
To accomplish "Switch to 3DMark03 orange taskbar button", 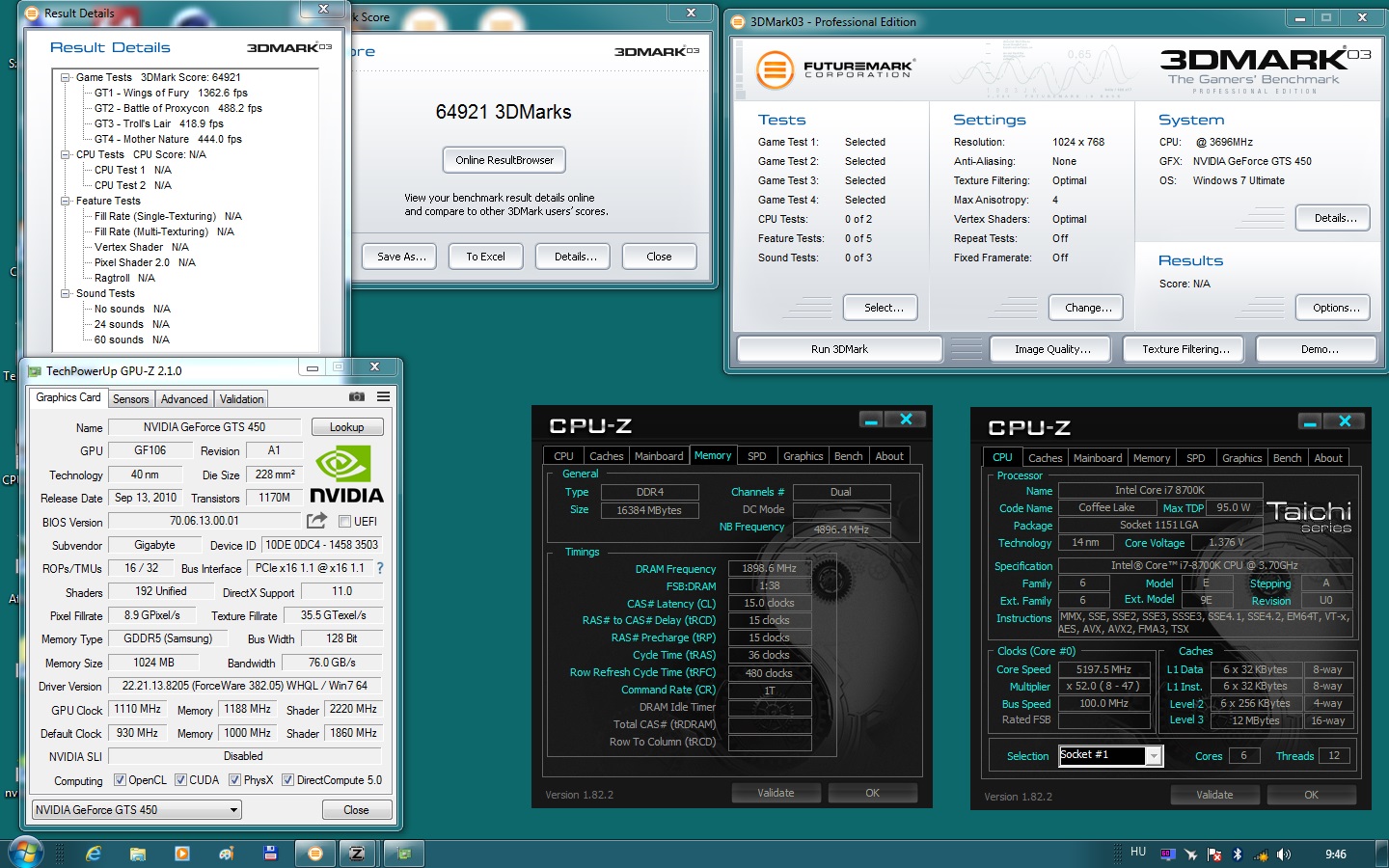I will (x=314, y=854).
